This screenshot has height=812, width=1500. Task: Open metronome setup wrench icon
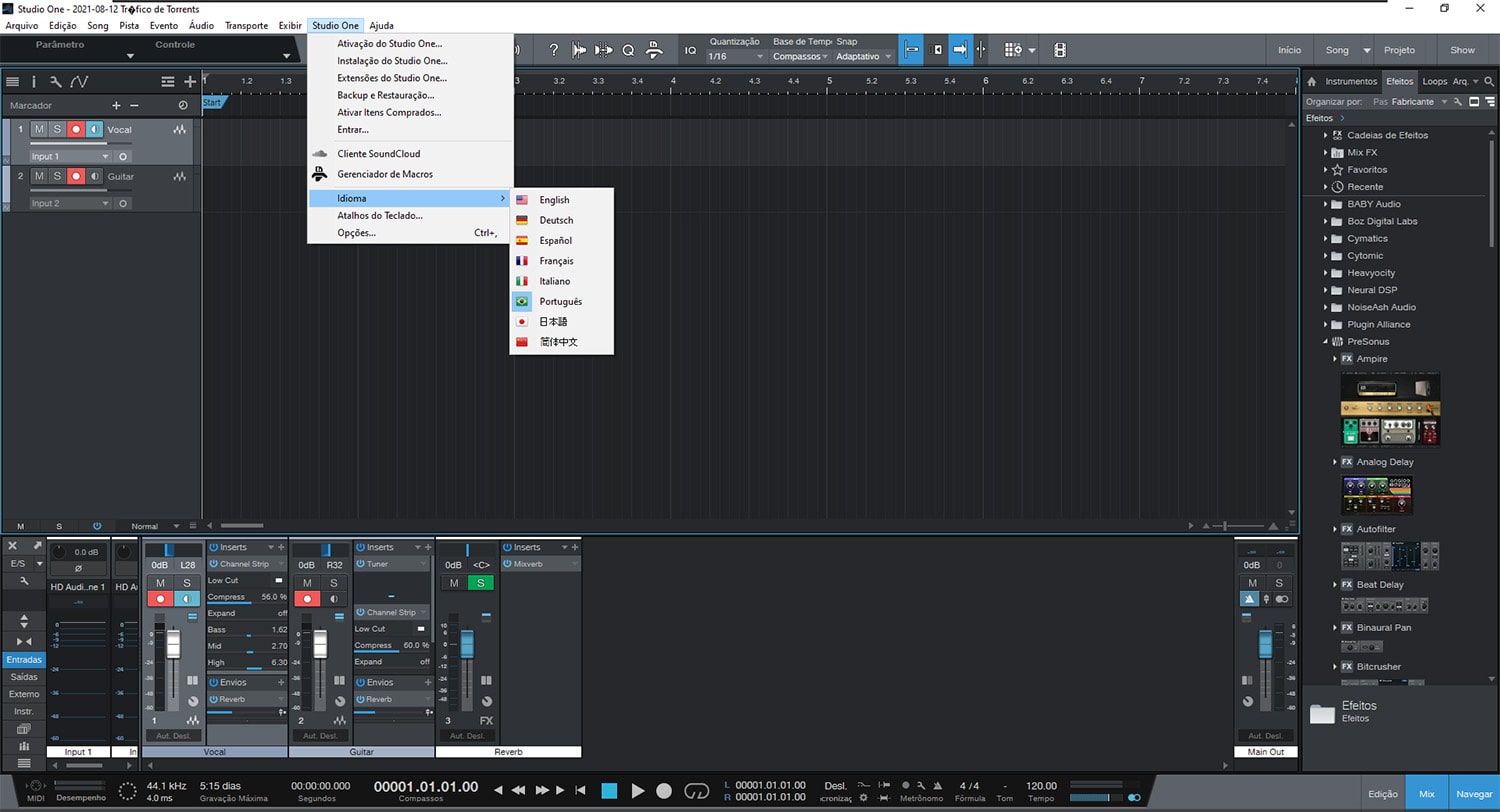click(x=919, y=785)
